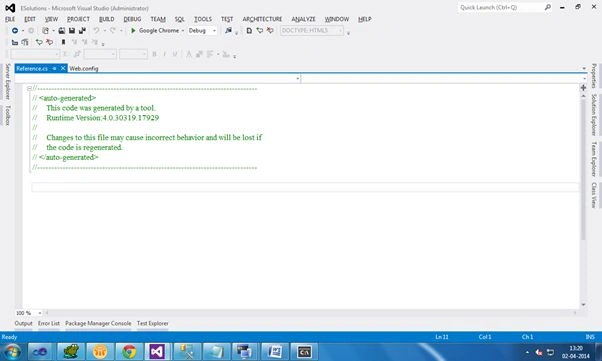Click the New Project toolbar icon

tap(45, 30)
